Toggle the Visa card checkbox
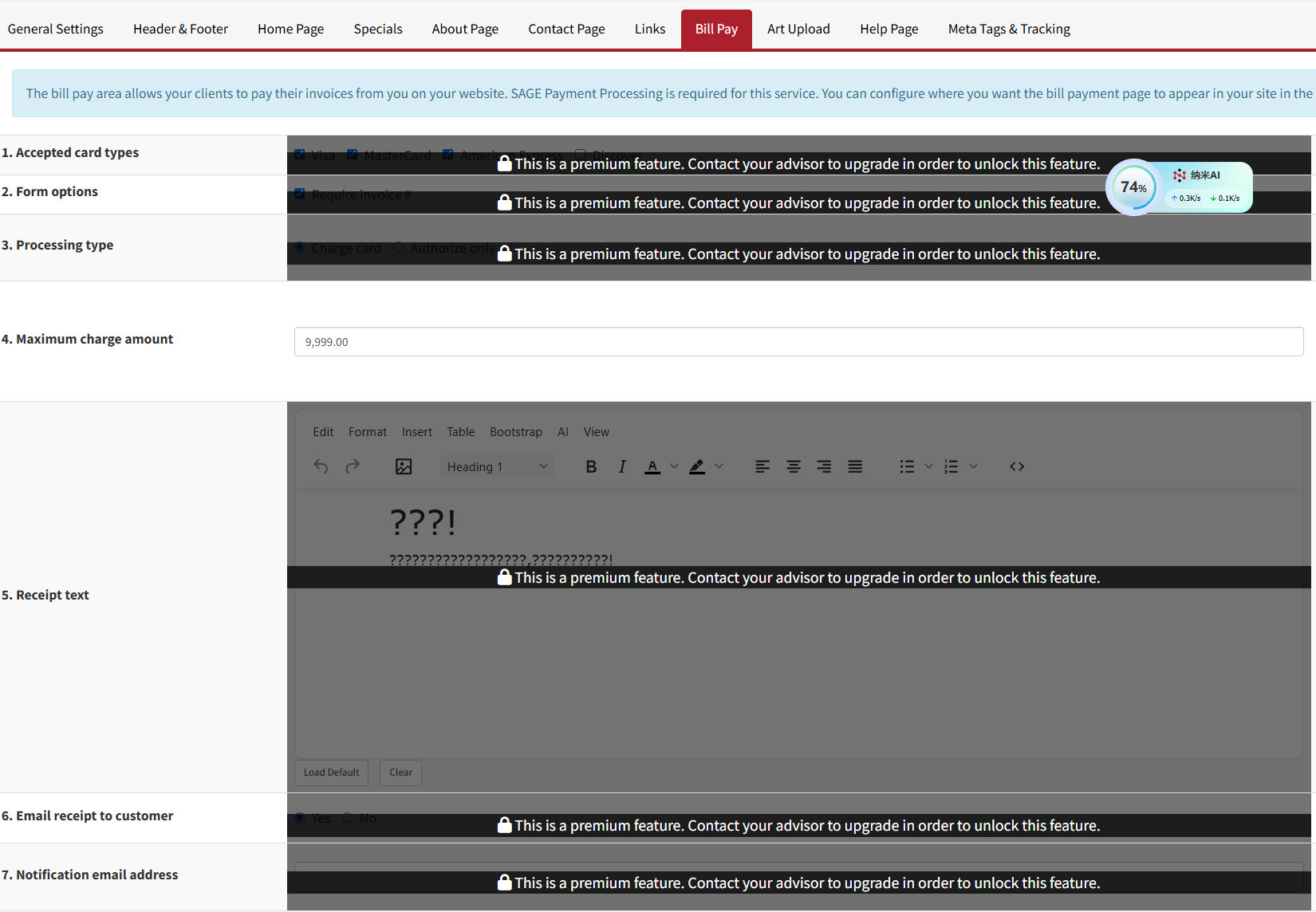 click(x=300, y=155)
